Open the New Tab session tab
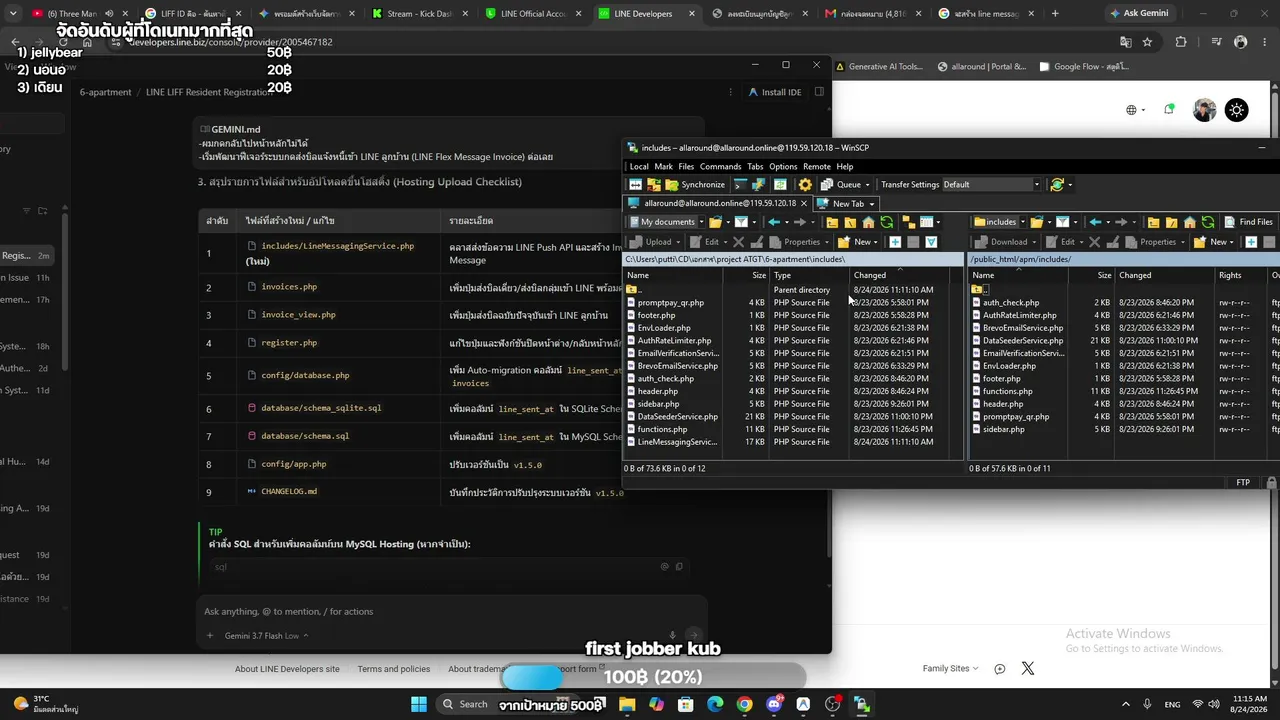 tap(846, 204)
